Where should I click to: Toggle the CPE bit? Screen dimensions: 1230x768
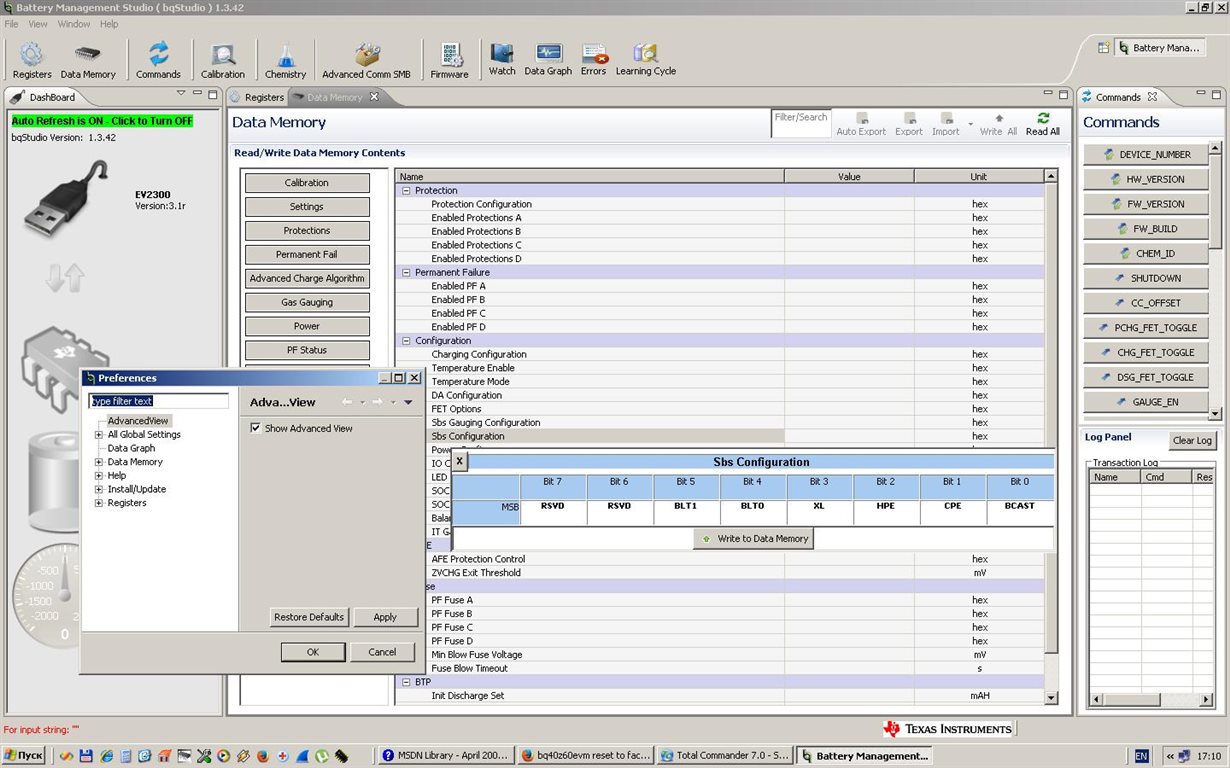(x=953, y=506)
